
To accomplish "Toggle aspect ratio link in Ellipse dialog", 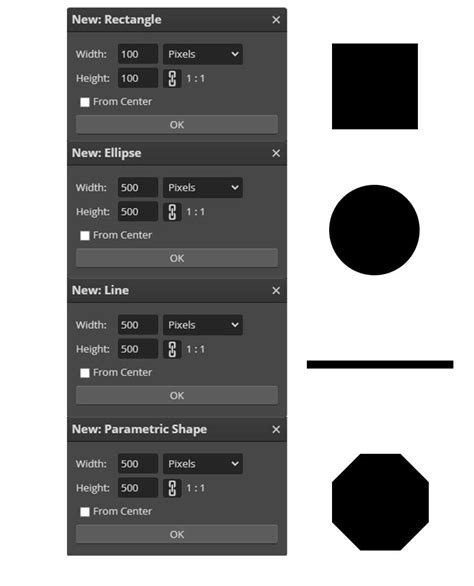I will tap(172, 212).
